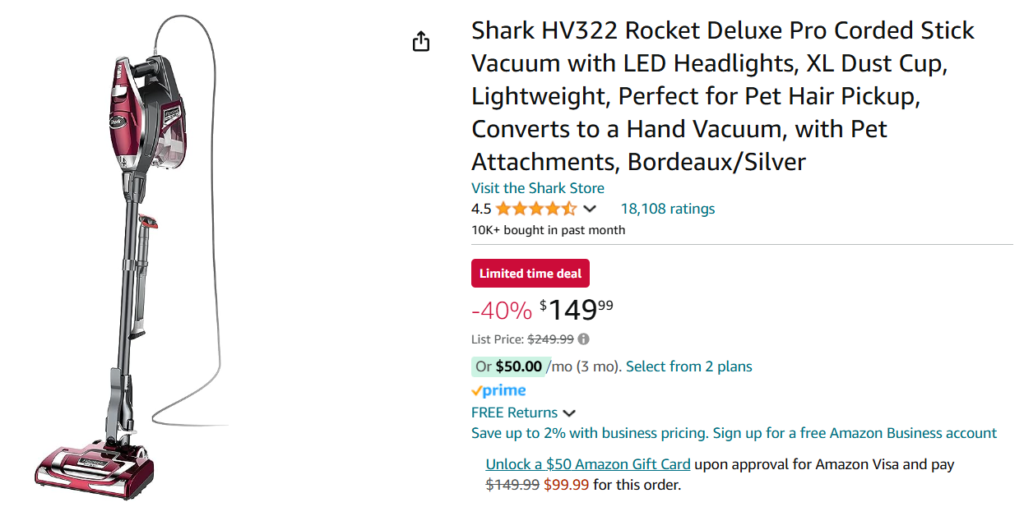
Task: Click the info icon beside the List Price
Action: point(583,339)
